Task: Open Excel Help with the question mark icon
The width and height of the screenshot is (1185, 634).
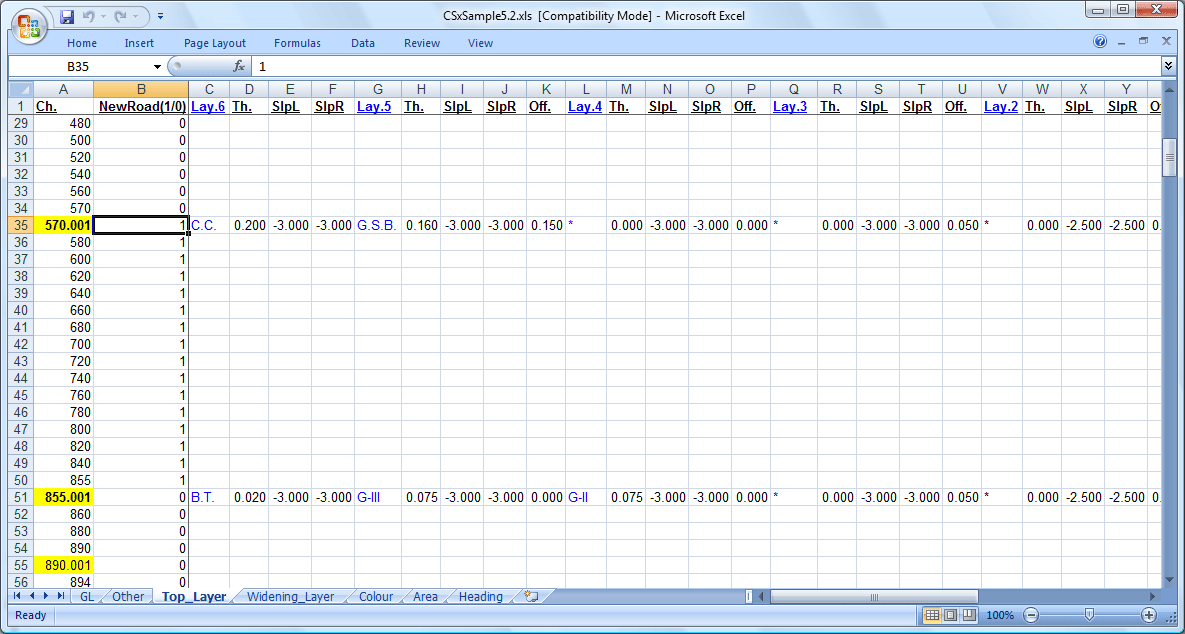Action: point(1100,41)
